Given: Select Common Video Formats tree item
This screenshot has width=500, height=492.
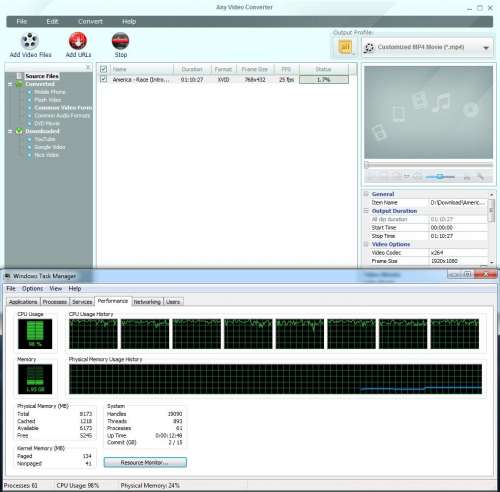Looking at the screenshot, I should [63, 108].
